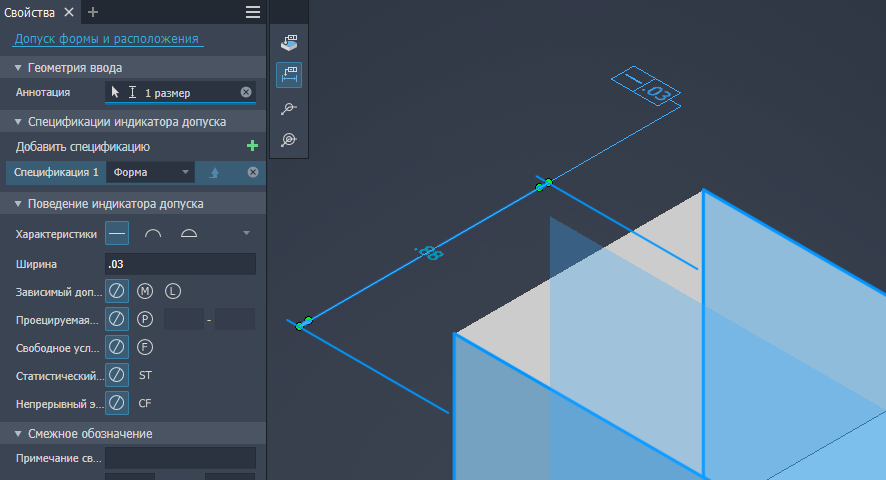The image size is (886, 480).
Task: Select straightness characteristic symbol
Action: (117, 233)
